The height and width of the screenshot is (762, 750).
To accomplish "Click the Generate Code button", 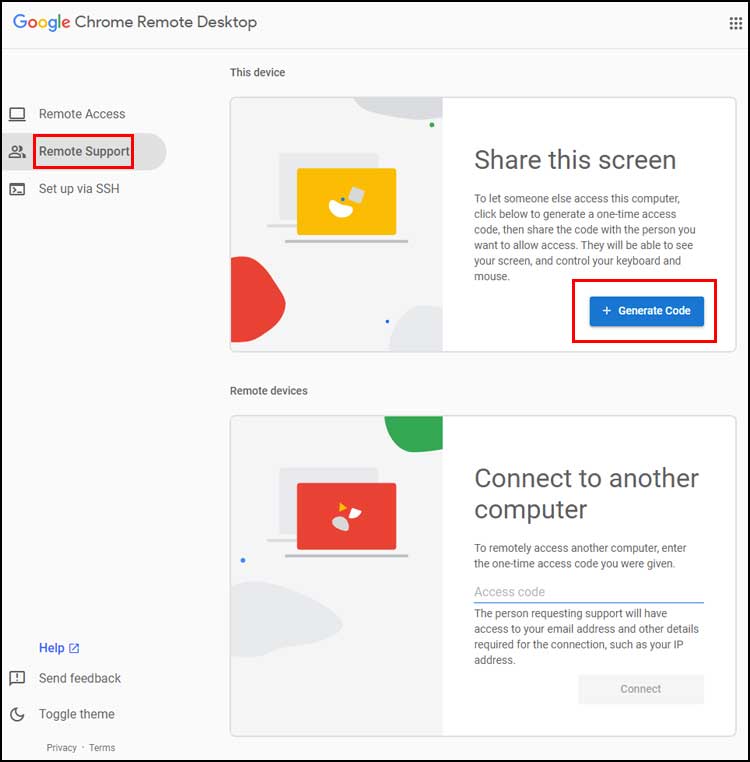I will (646, 311).
